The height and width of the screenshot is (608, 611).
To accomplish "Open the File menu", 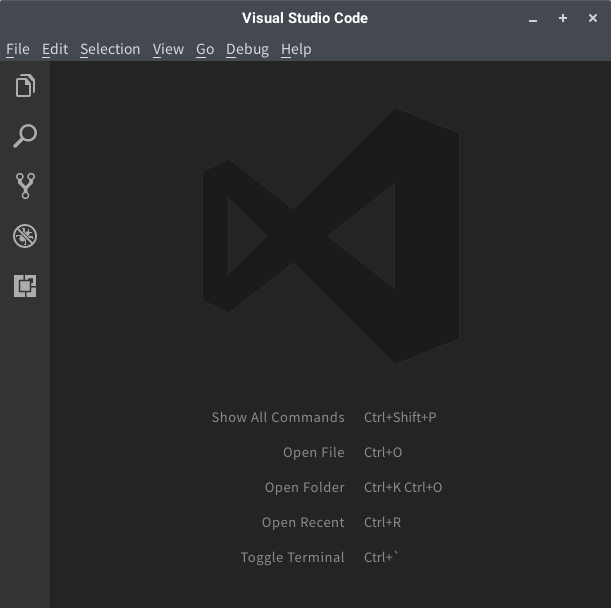I will tap(18, 49).
